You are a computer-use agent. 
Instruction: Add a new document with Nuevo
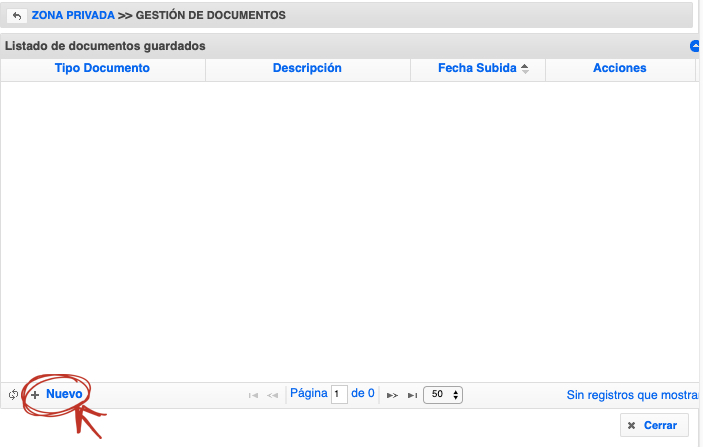63,394
